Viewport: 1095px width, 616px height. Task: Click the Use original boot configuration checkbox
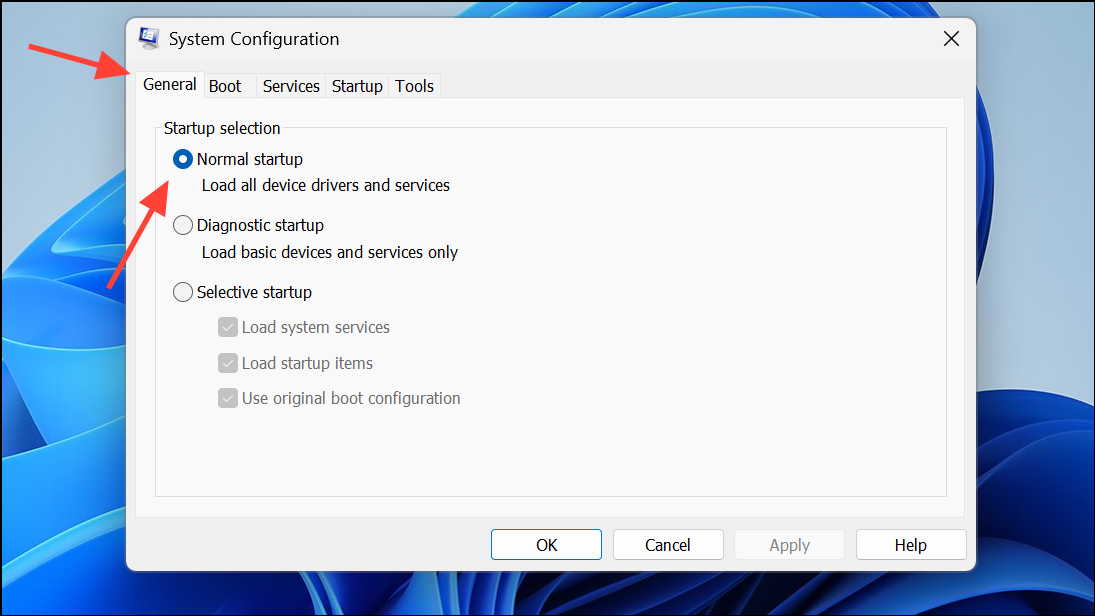click(227, 398)
